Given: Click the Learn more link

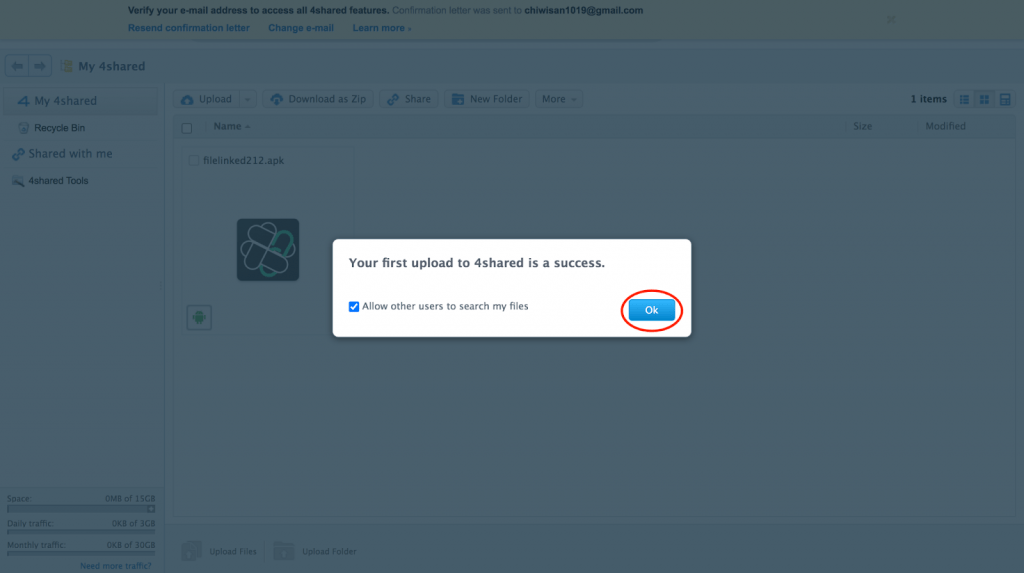Looking at the screenshot, I should [382, 28].
